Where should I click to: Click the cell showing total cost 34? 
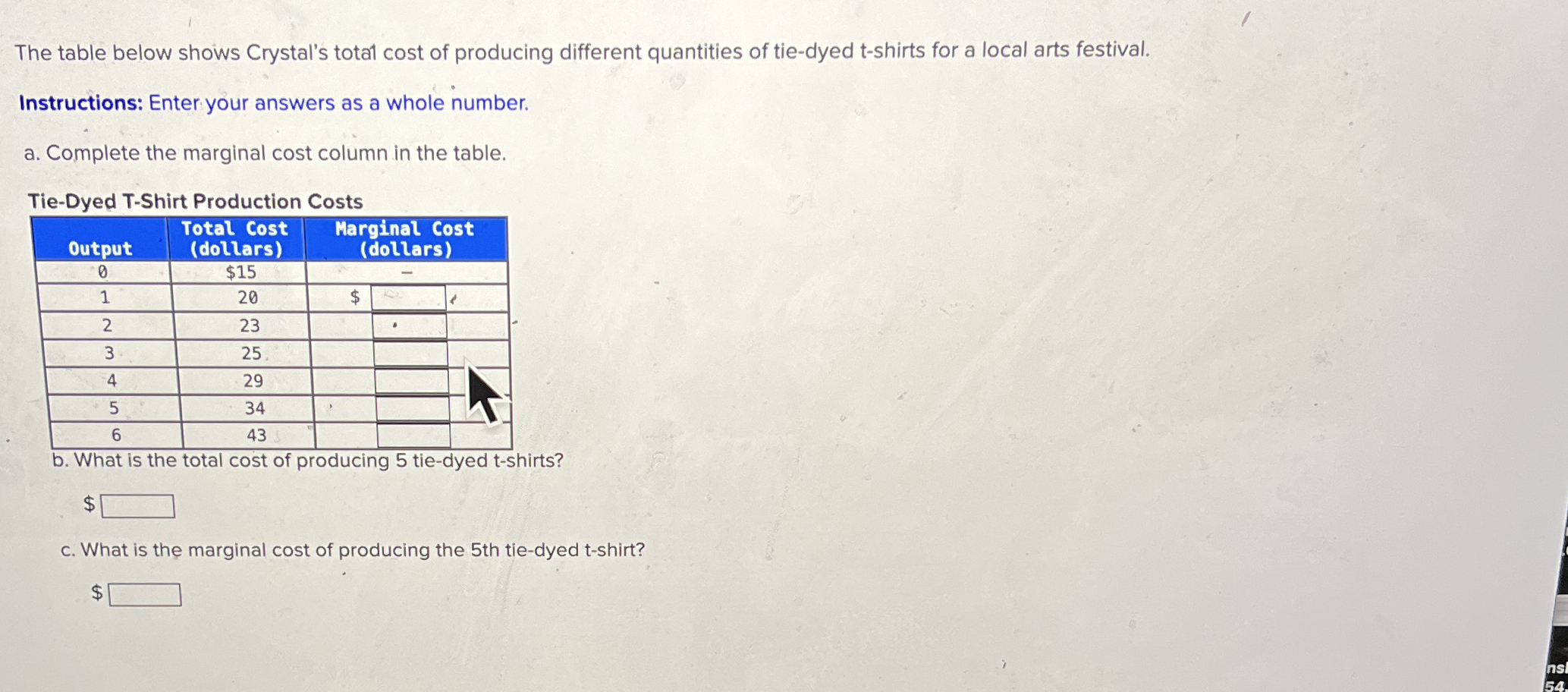pyautogui.click(x=253, y=408)
